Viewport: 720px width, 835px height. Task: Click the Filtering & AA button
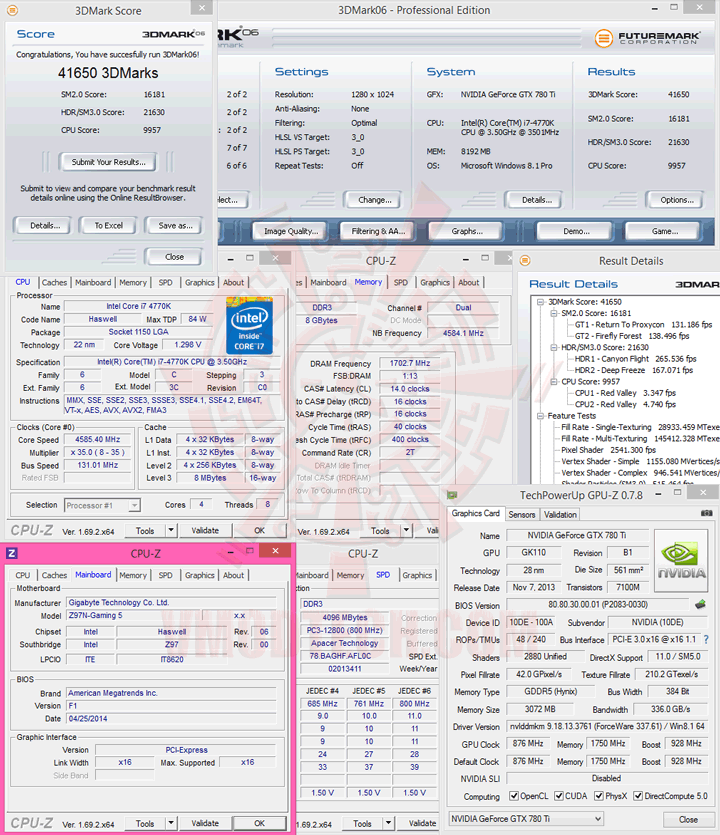[x=378, y=231]
